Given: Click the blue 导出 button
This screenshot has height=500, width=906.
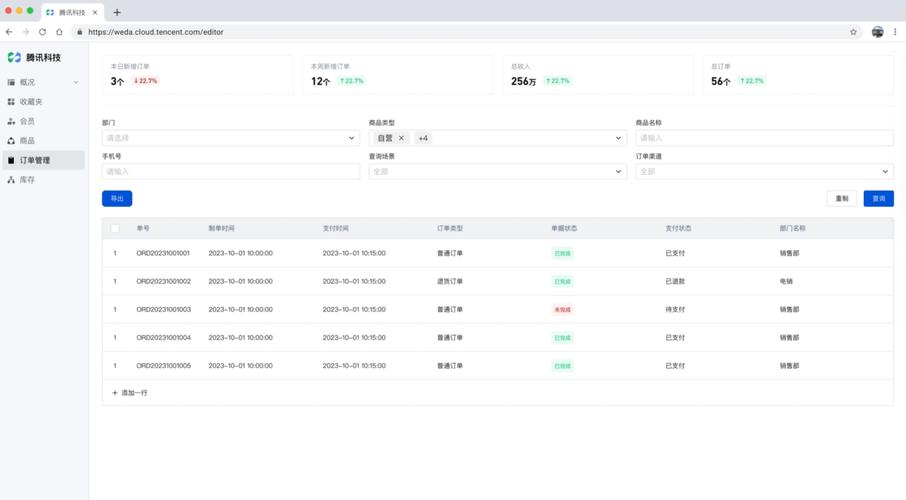Looking at the screenshot, I should pos(117,199).
